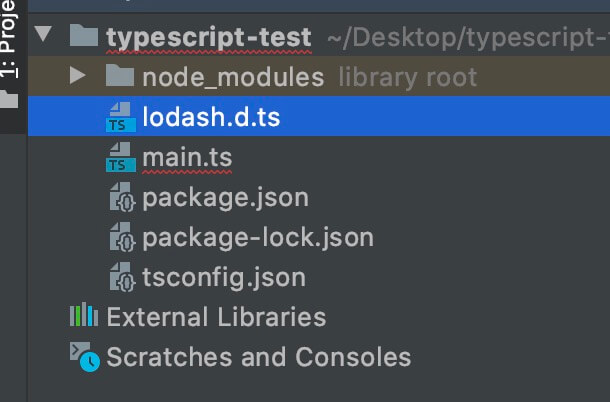The height and width of the screenshot is (402, 610).
Task: Select main.ts in the project tree
Action: tap(187, 157)
